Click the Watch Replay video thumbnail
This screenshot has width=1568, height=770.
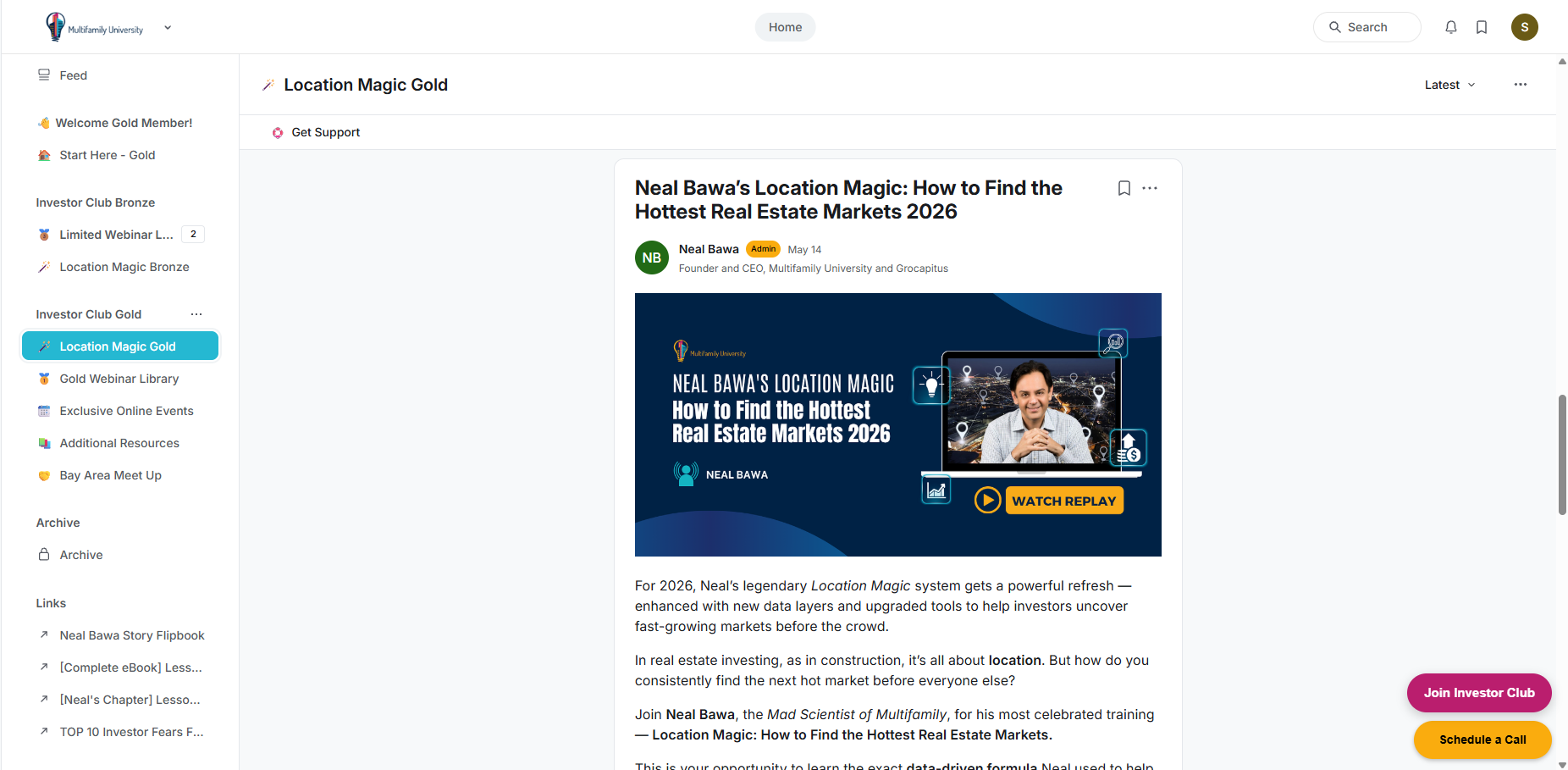point(898,424)
